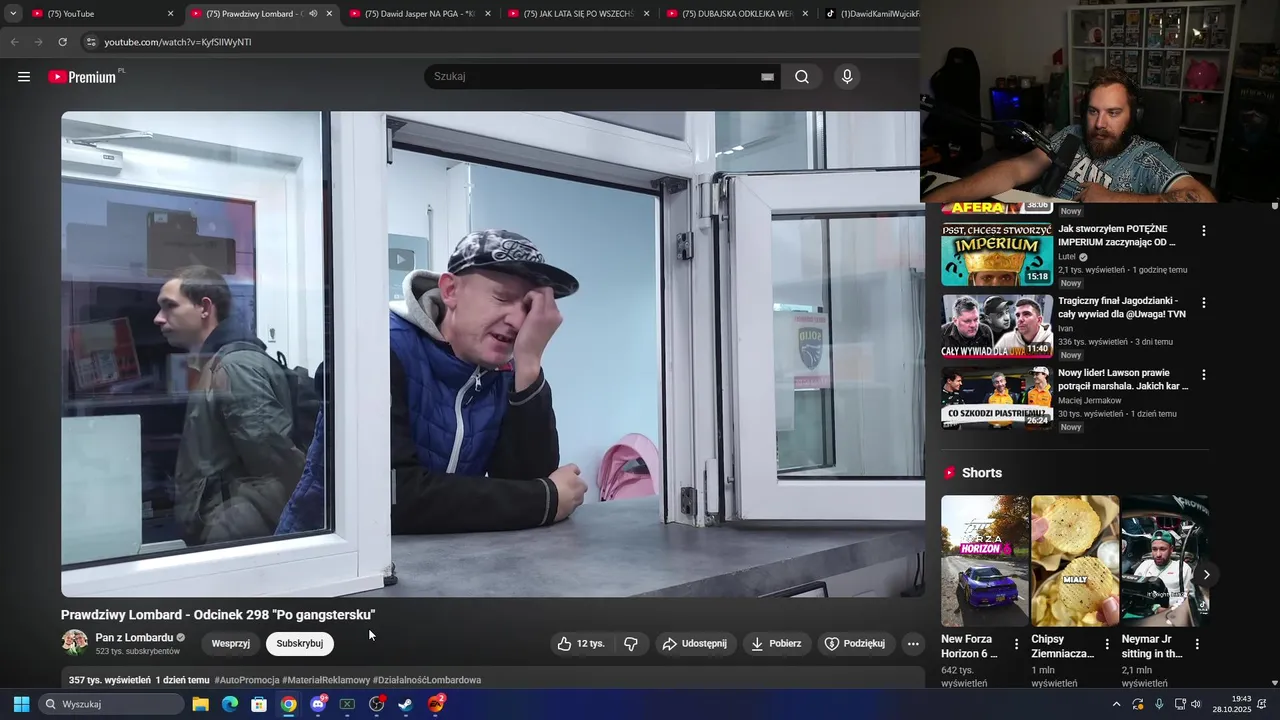Viewport: 1280px width, 720px height.
Task: Open New Forza Horizon 6 short
Action: click(x=985, y=561)
